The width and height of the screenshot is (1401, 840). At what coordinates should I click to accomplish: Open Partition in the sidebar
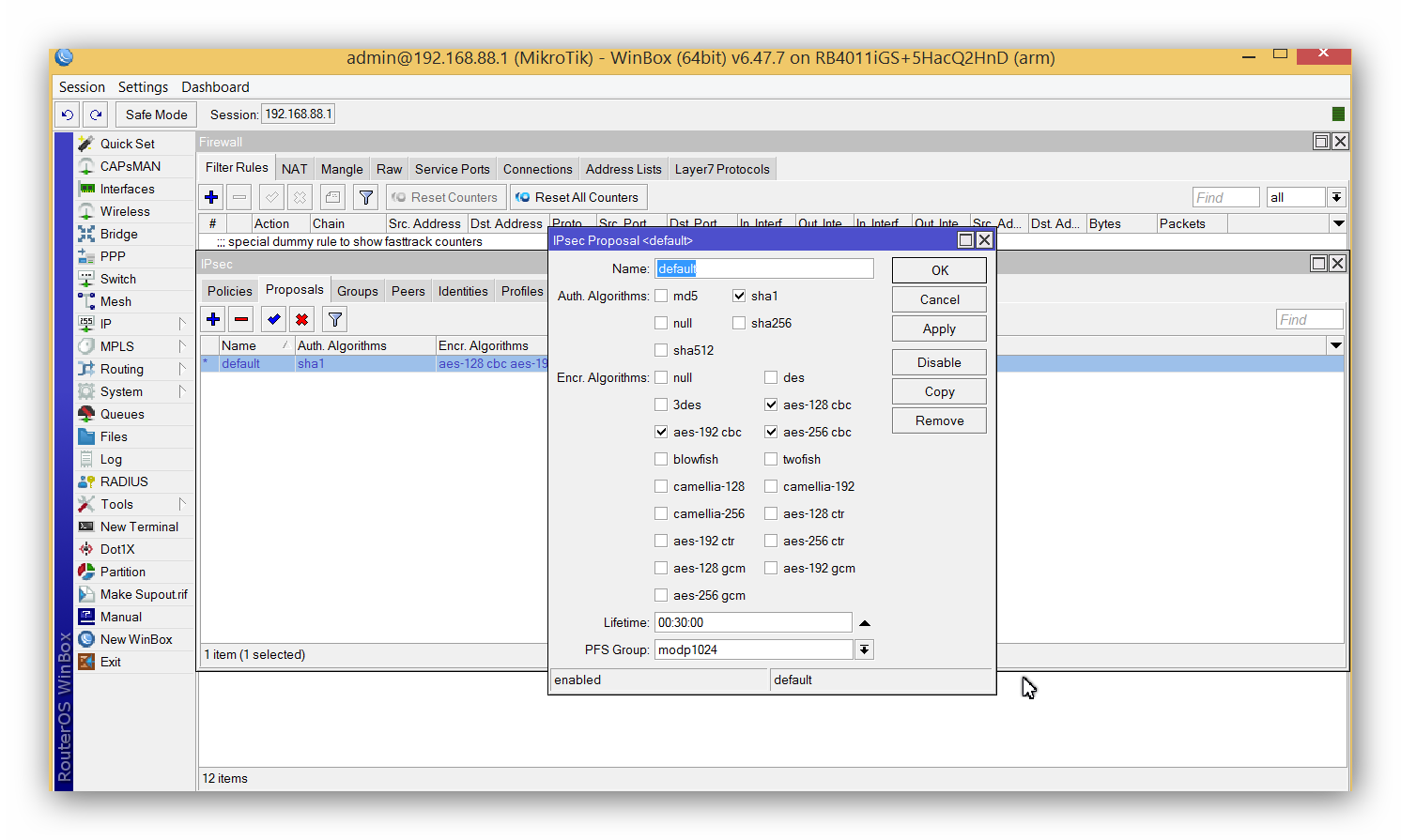pos(123,572)
